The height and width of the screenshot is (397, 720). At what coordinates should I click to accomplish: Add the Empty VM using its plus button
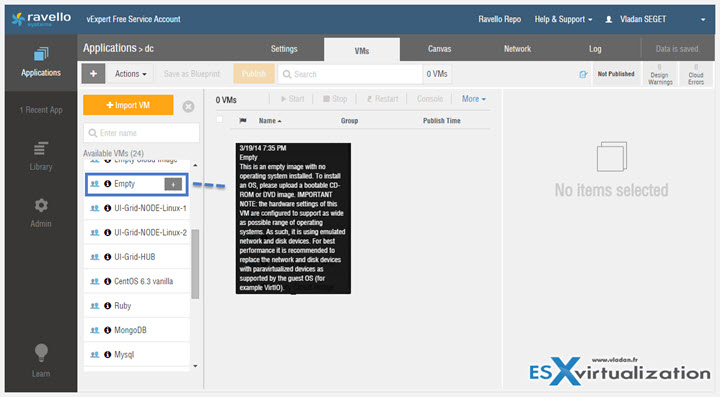(x=173, y=184)
